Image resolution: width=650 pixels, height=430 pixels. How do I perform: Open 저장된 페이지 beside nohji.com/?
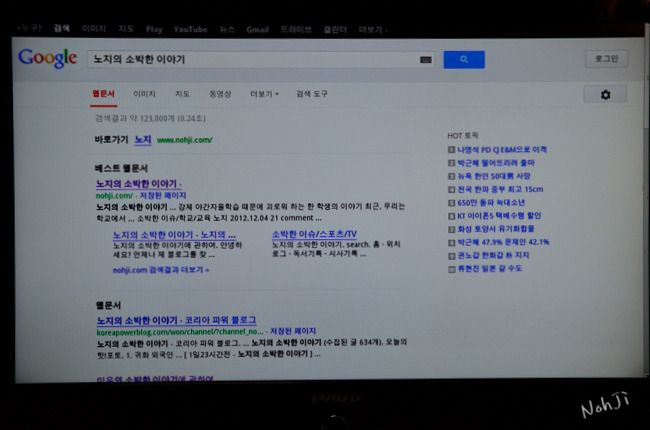point(163,195)
